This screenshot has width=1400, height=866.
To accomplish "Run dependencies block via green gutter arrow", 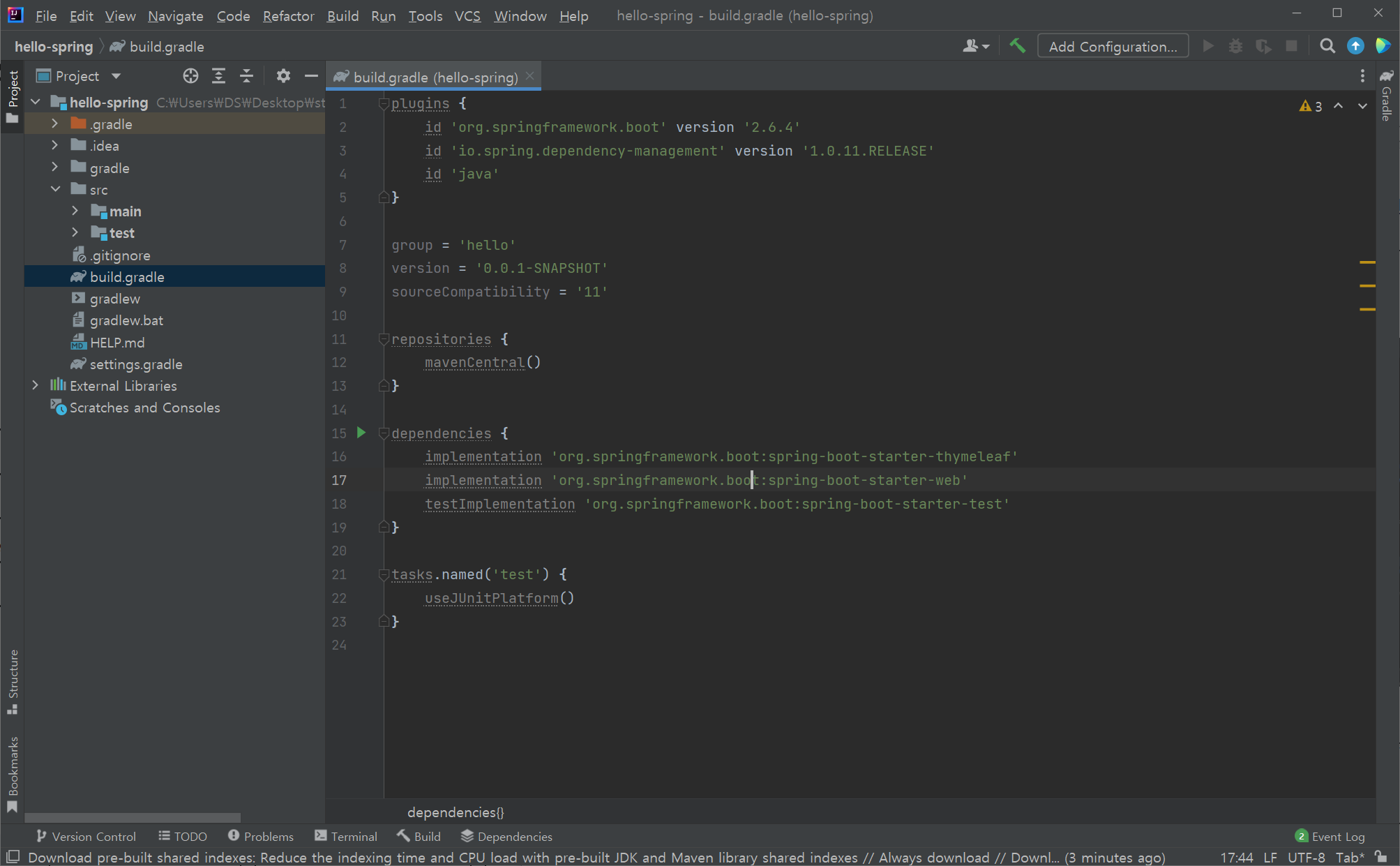I will pyautogui.click(x=361, y=433).
